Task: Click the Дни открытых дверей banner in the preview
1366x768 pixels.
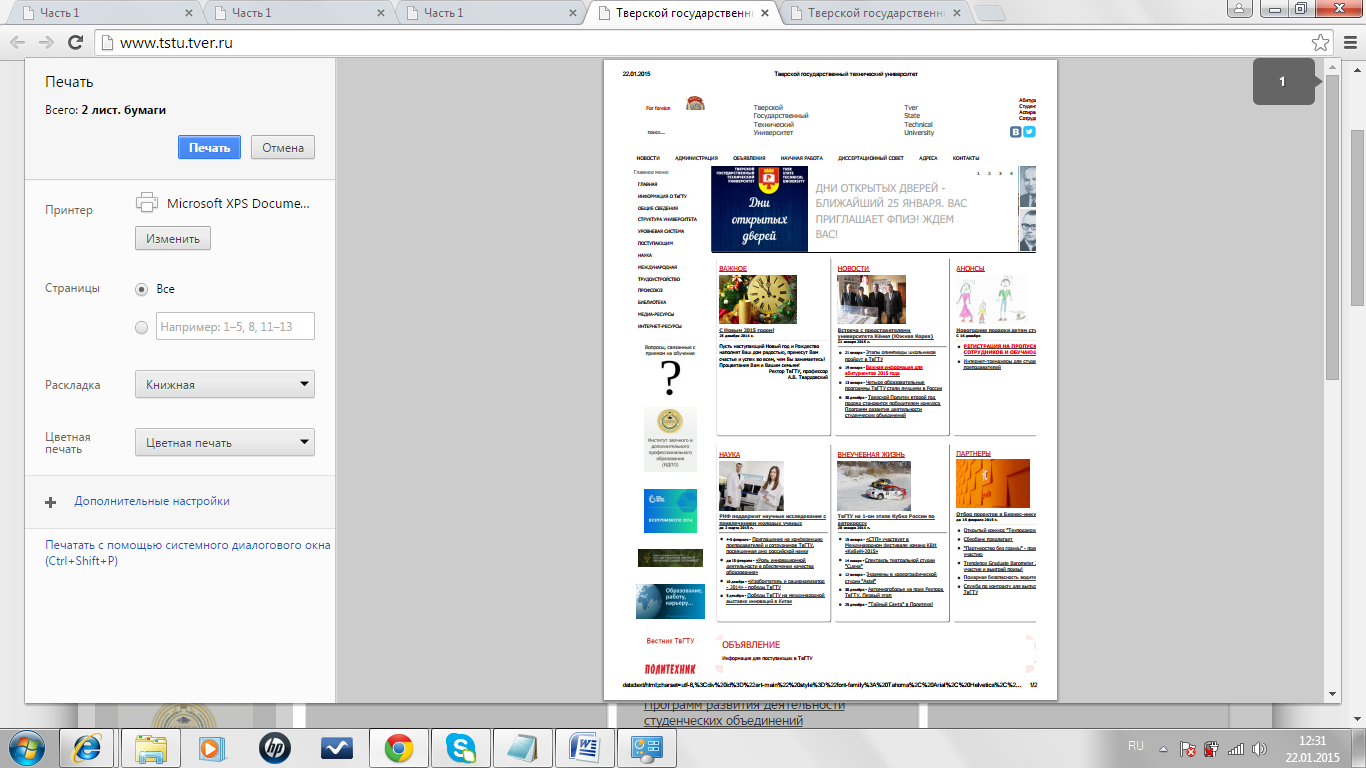Action: [760, 209]
